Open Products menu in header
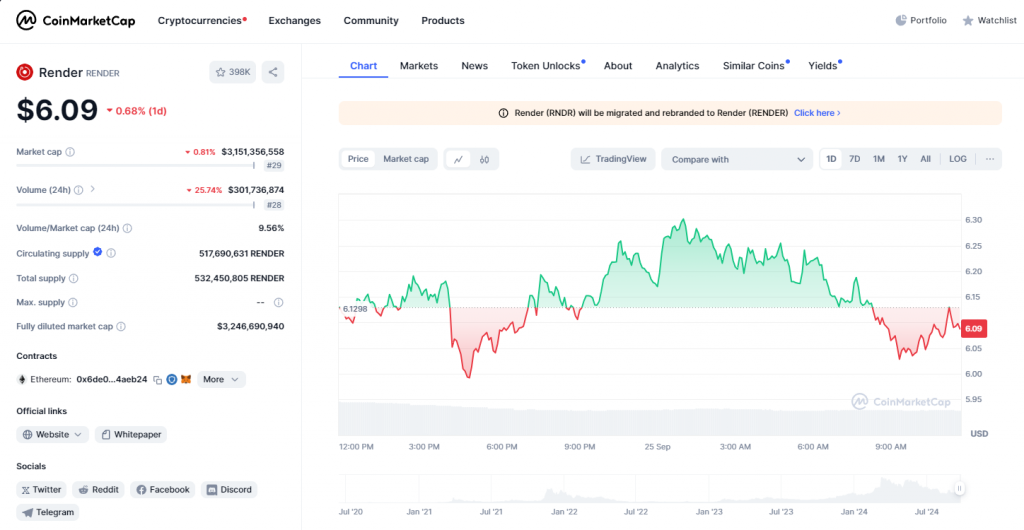The image size is (1024, 530). [443, 21]
